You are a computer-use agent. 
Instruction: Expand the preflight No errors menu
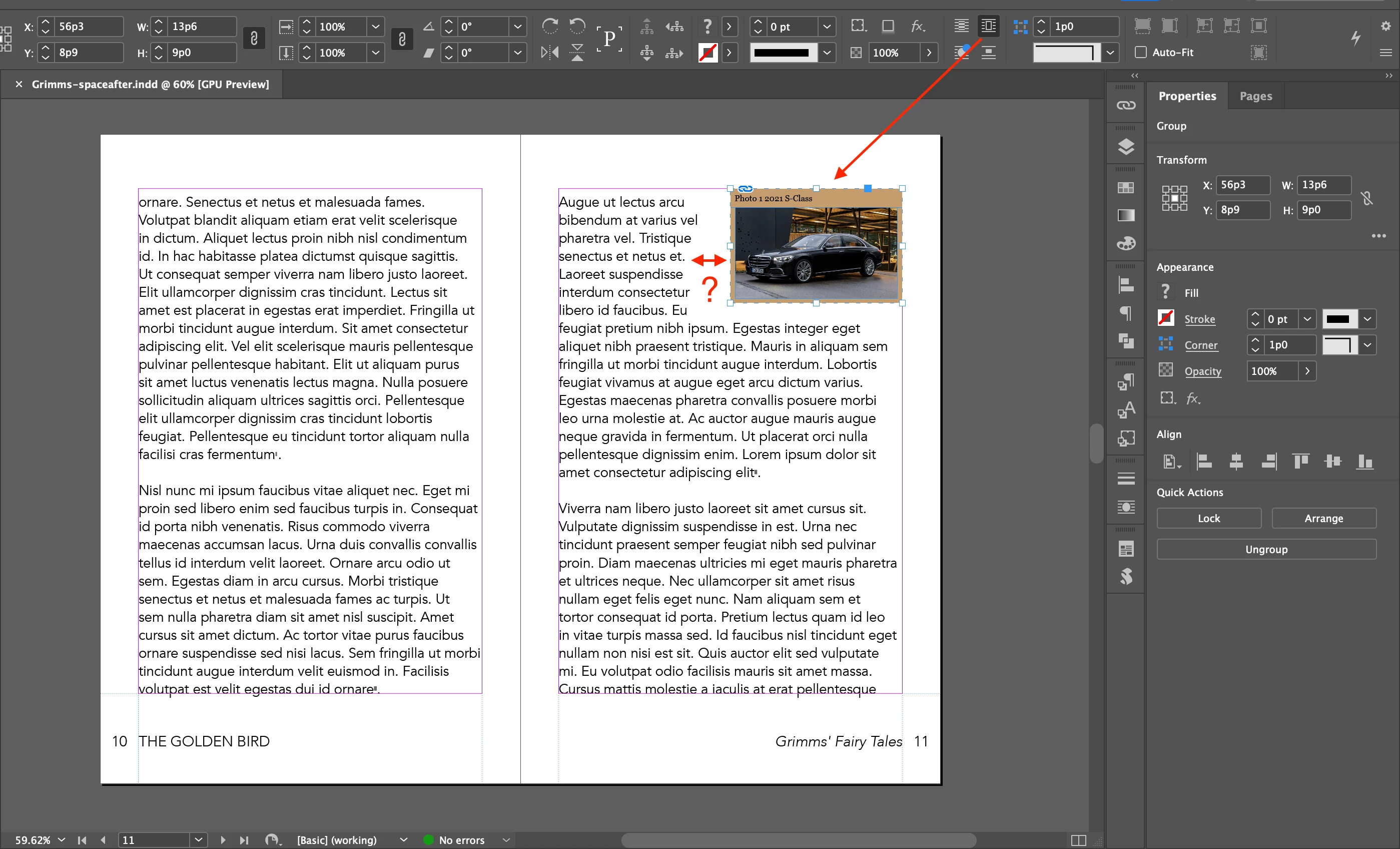506,839
